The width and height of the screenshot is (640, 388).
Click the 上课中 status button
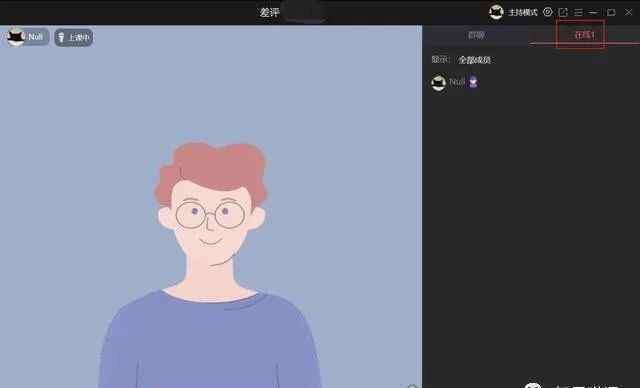click(x=74, y=38)
